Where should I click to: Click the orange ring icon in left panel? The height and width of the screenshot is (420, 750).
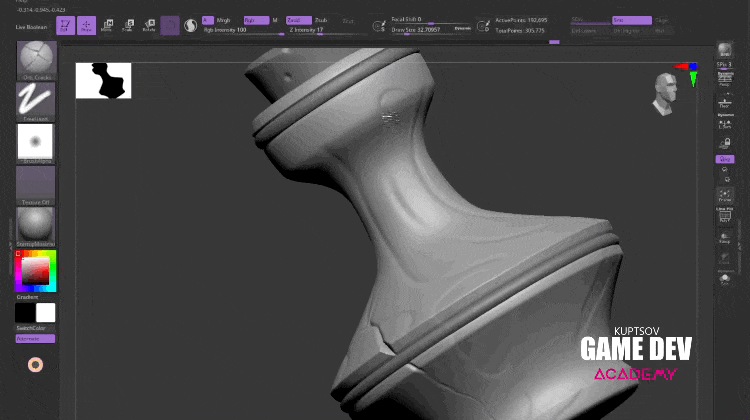pos(35,365)
